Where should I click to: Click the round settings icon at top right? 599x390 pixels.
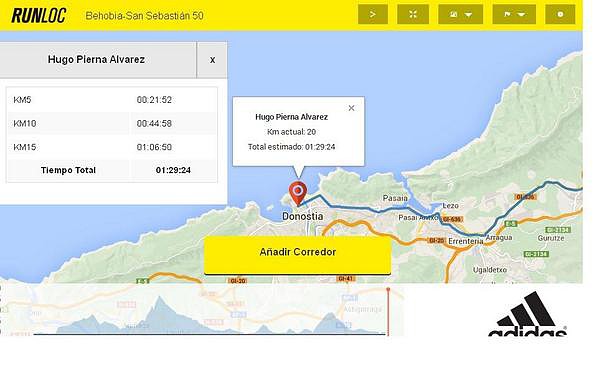pos(560,15)
